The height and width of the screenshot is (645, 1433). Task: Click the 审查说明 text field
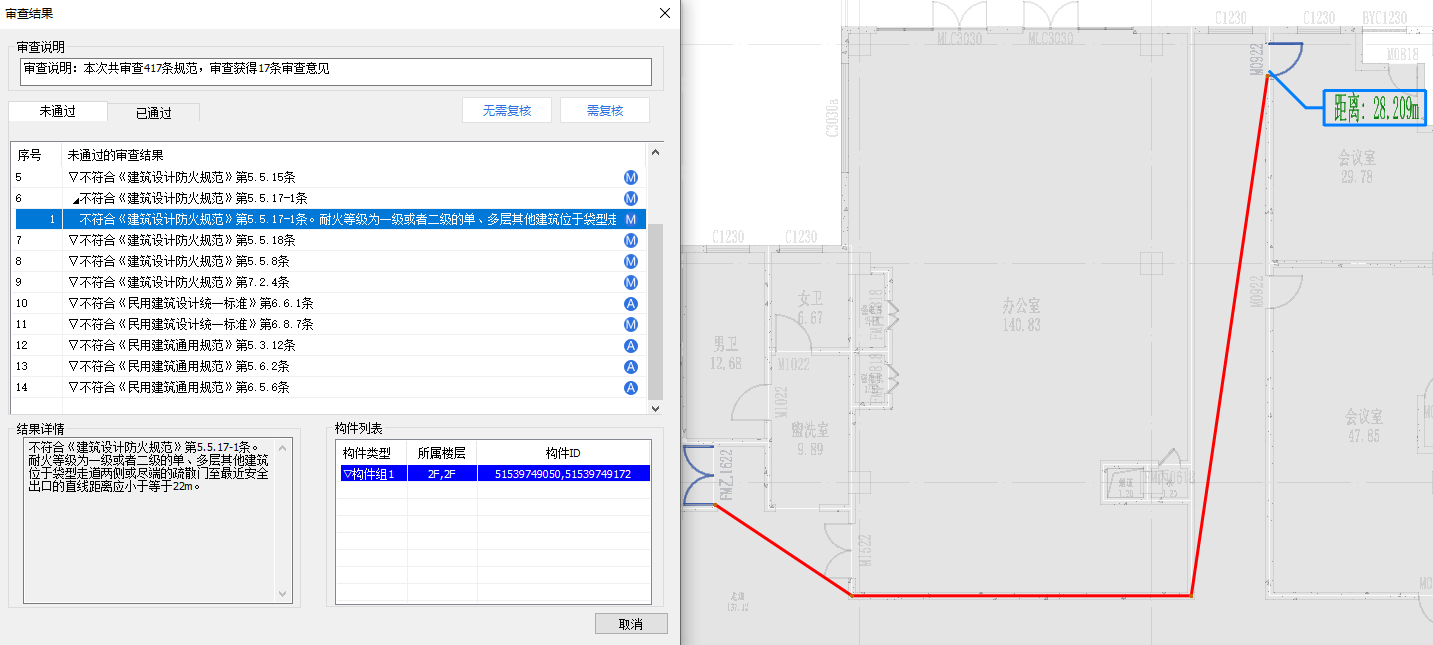point(335,71)
